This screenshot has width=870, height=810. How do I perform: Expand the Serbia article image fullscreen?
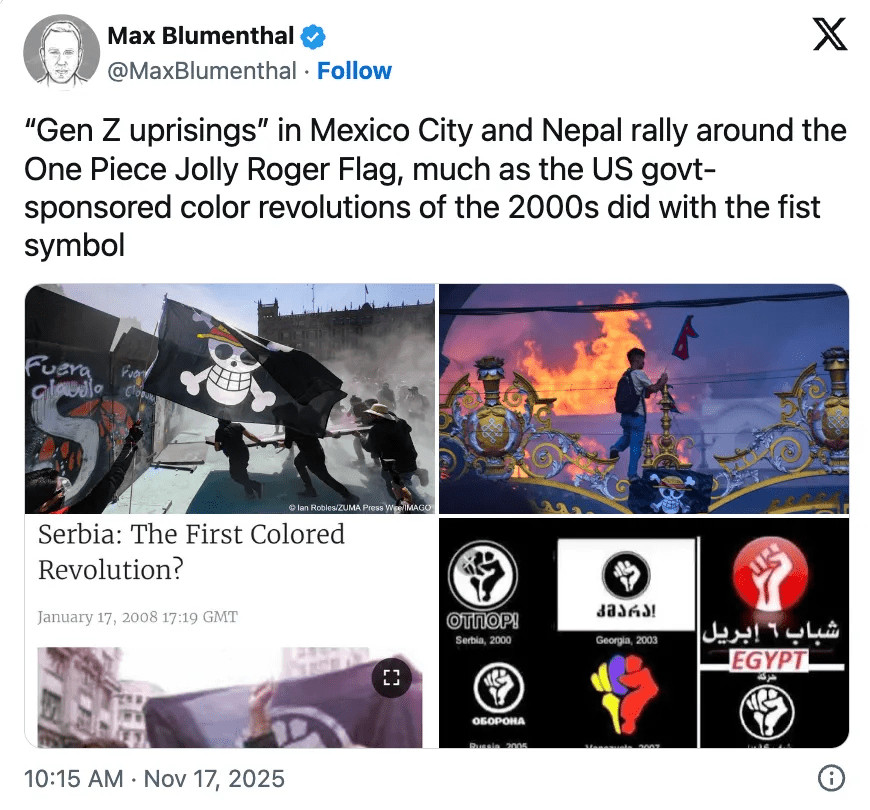[392, 677]
